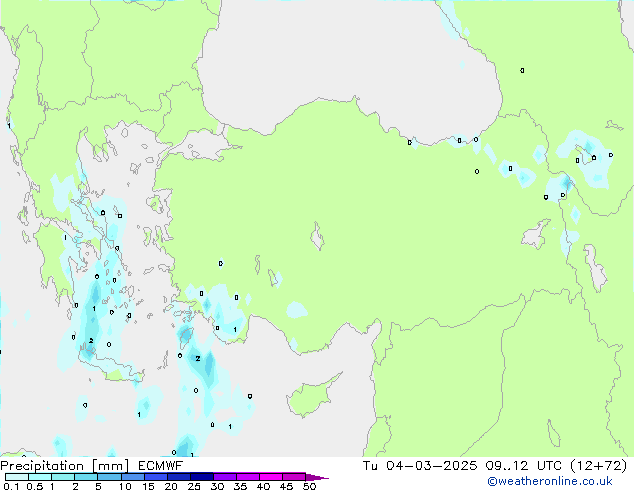Screen dimensions: 634x490
Task: Click the 5–10 mm legend color box
Action: pyautogui.click(x=109, y=477)
